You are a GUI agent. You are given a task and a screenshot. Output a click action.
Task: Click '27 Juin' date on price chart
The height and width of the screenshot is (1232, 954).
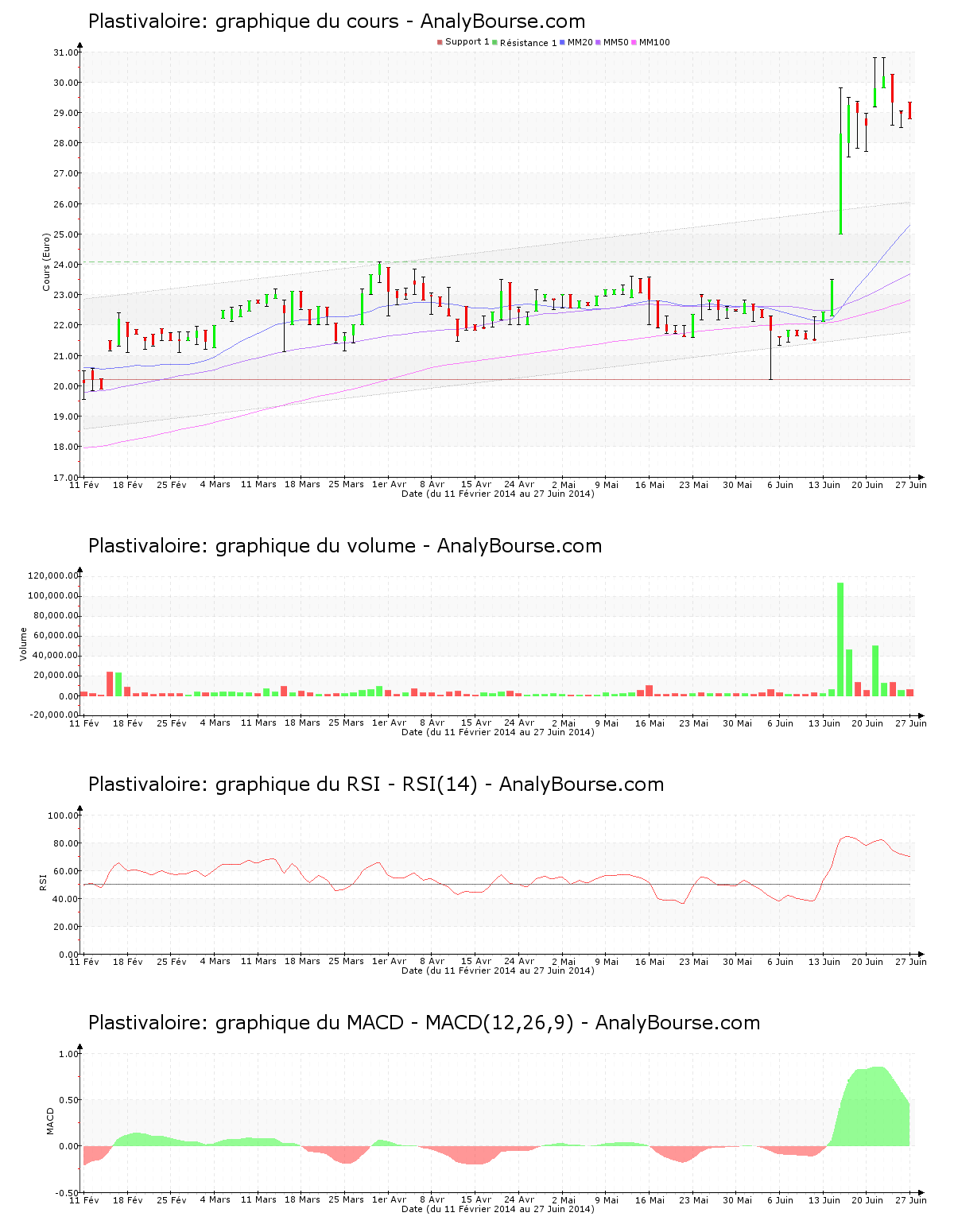911,484
